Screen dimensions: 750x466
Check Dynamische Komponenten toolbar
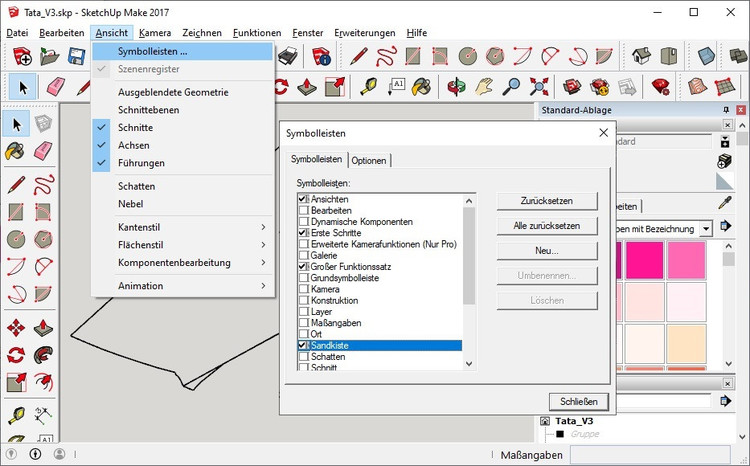pos(303,222)
